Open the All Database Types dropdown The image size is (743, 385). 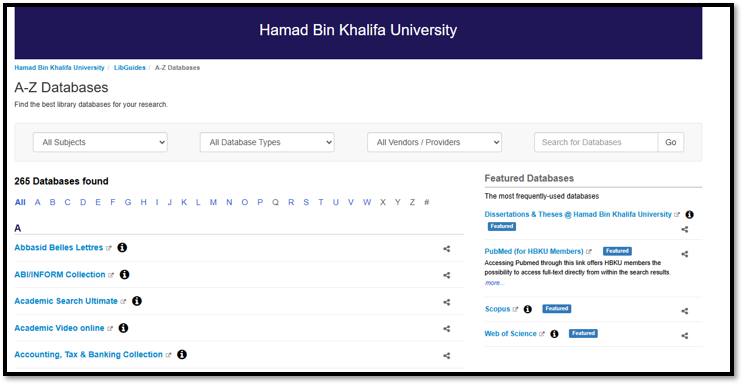267,142
